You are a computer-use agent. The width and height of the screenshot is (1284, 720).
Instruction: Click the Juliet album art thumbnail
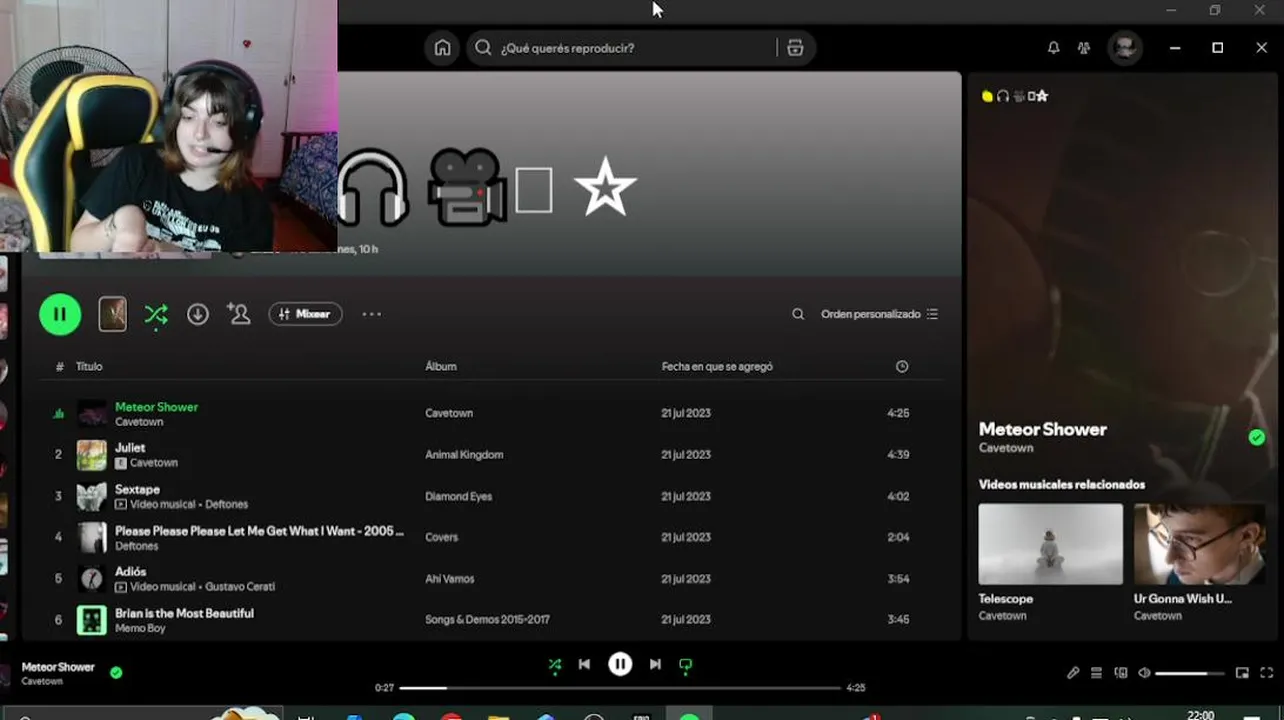pyautogui.click(x=92, y=455)
